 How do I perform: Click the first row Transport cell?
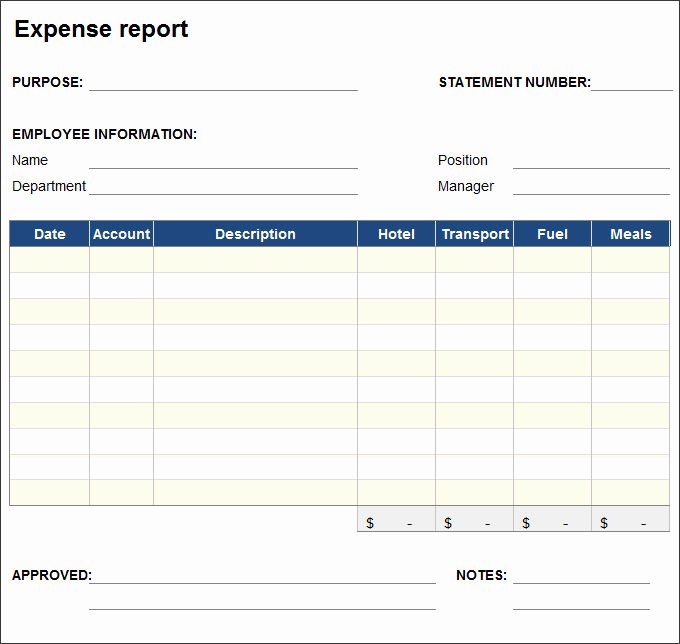(474, 260)
